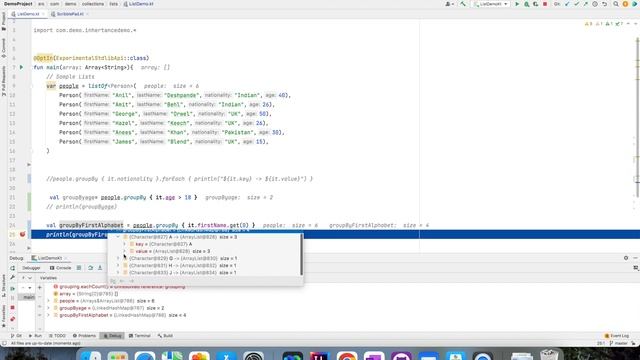Open the user account icon in toolbar
The width and height of the screenshot is (640, 360).
coord(449,4)
